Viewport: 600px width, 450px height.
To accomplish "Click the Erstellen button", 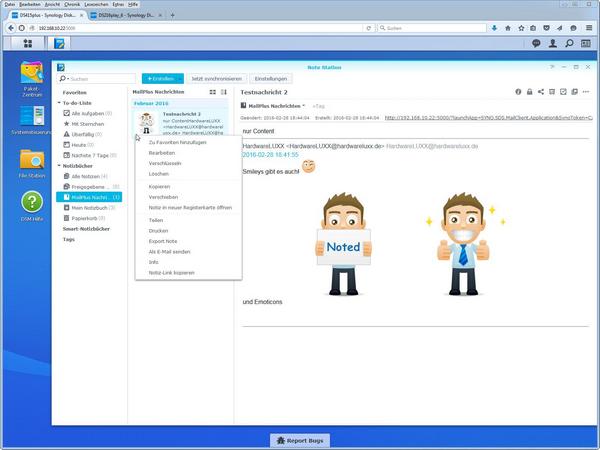I will click(160, 78).
